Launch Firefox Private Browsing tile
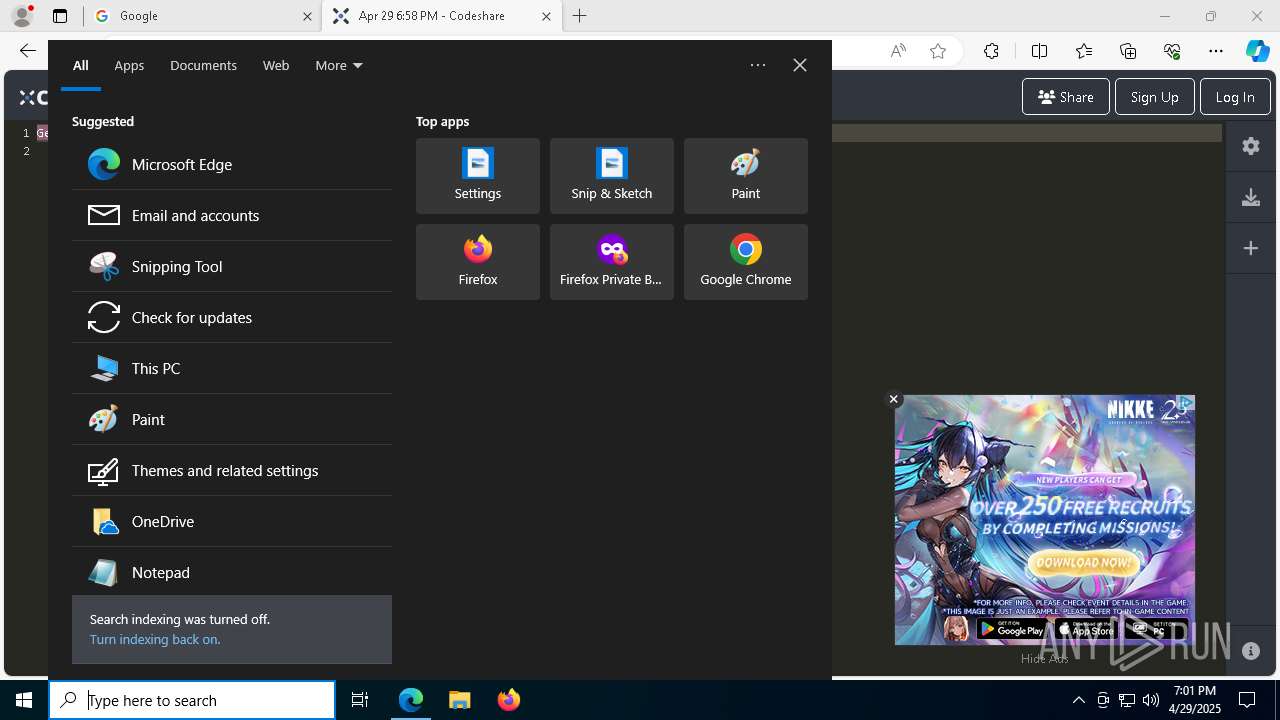Image resolution: width=1280 pixels, height=720 pixels. 612,262
